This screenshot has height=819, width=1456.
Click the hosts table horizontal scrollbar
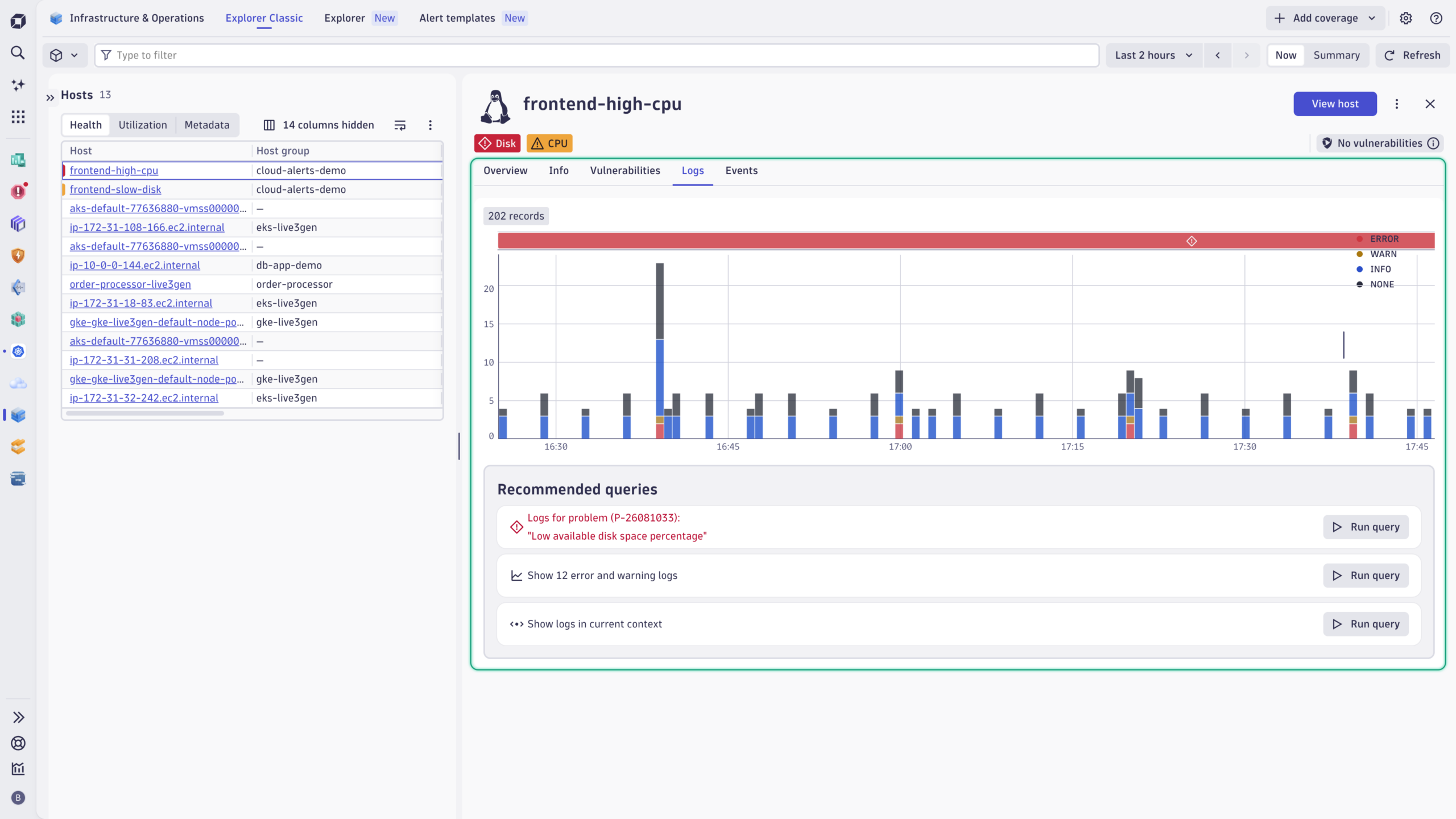(x=145, y=413)
